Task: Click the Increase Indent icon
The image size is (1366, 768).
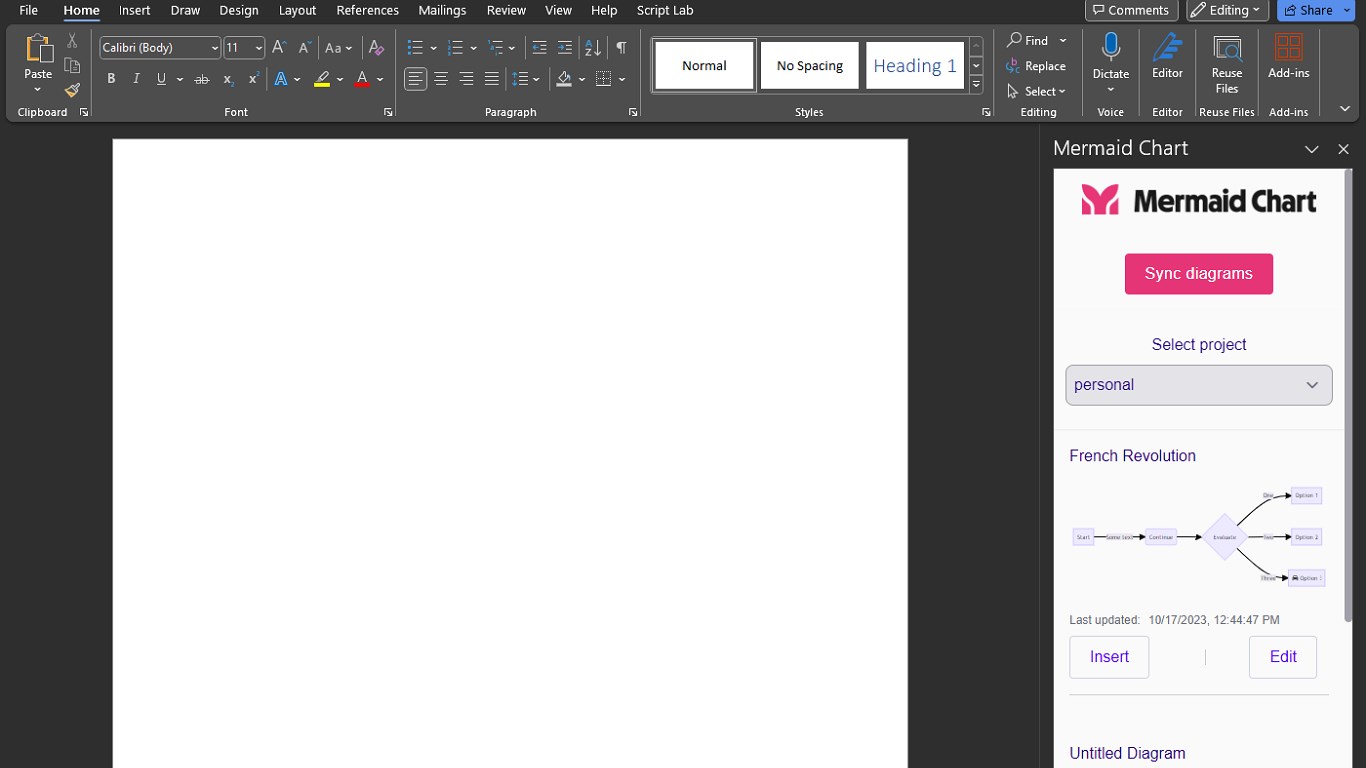Action: click(x=565, y=48)
